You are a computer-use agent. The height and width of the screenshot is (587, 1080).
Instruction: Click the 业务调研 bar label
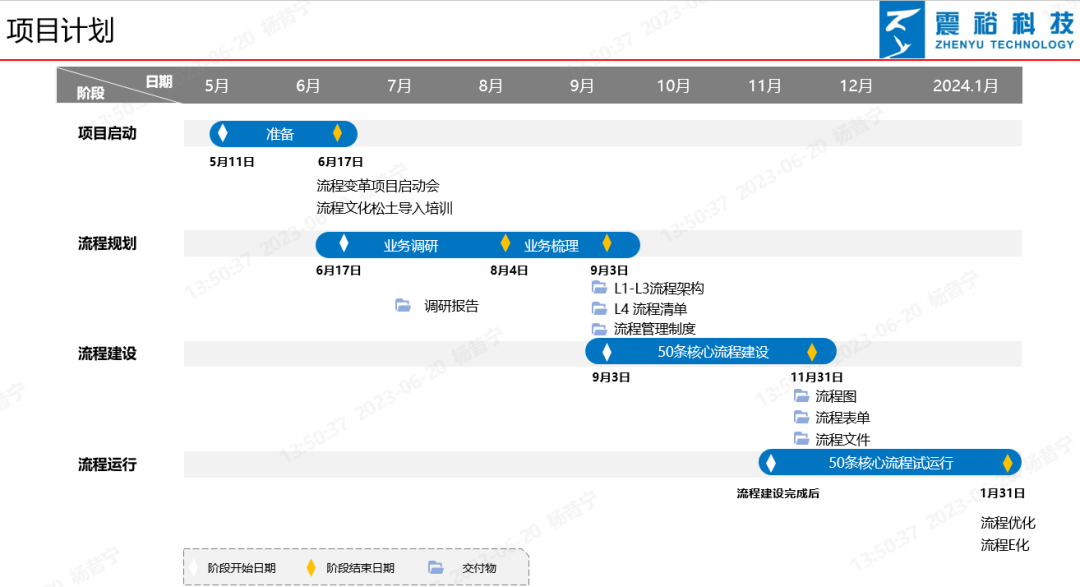pyautogui.click(x=411, y=245)
